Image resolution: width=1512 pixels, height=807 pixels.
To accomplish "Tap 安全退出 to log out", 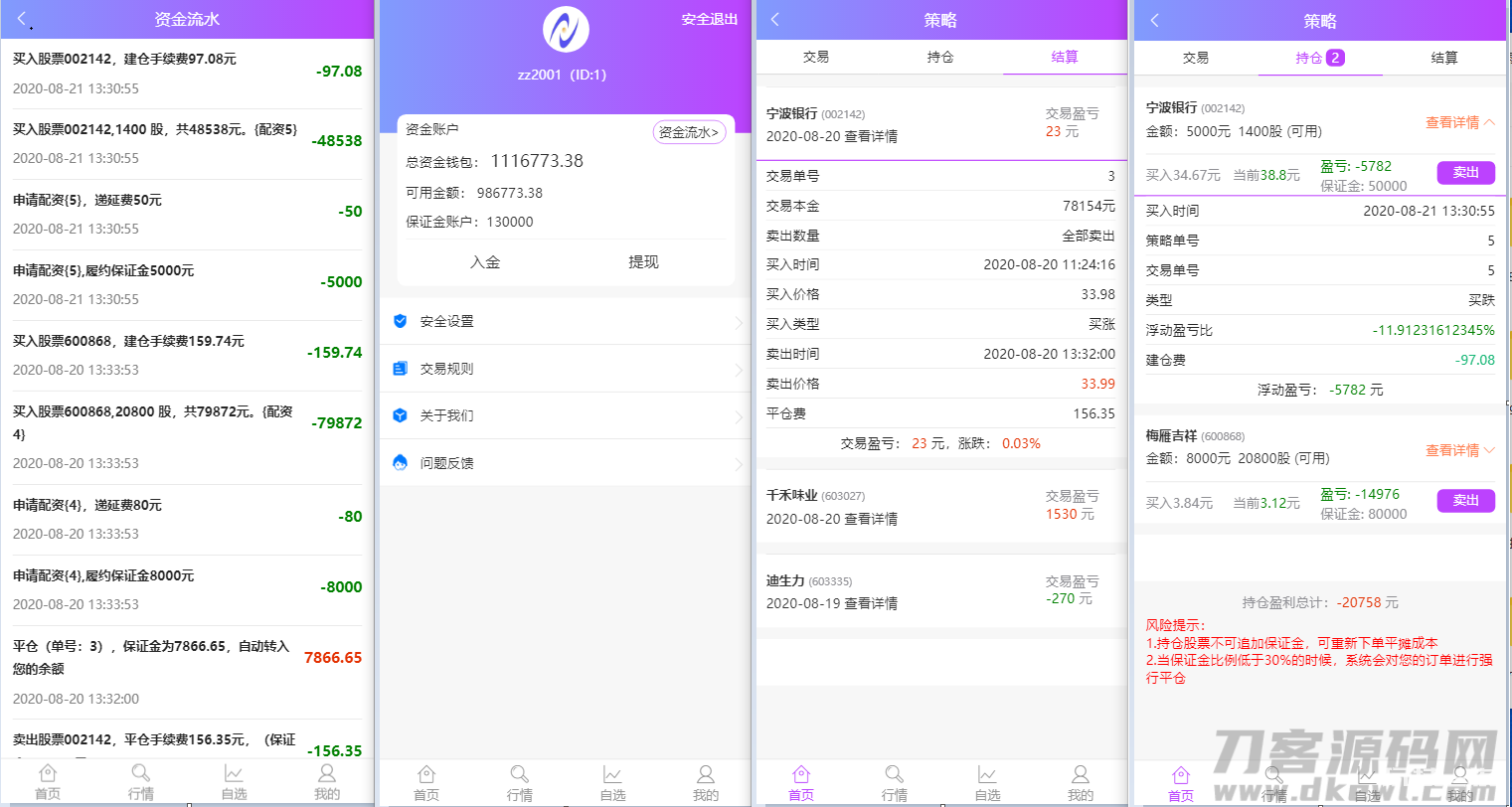I will [710, 19].
